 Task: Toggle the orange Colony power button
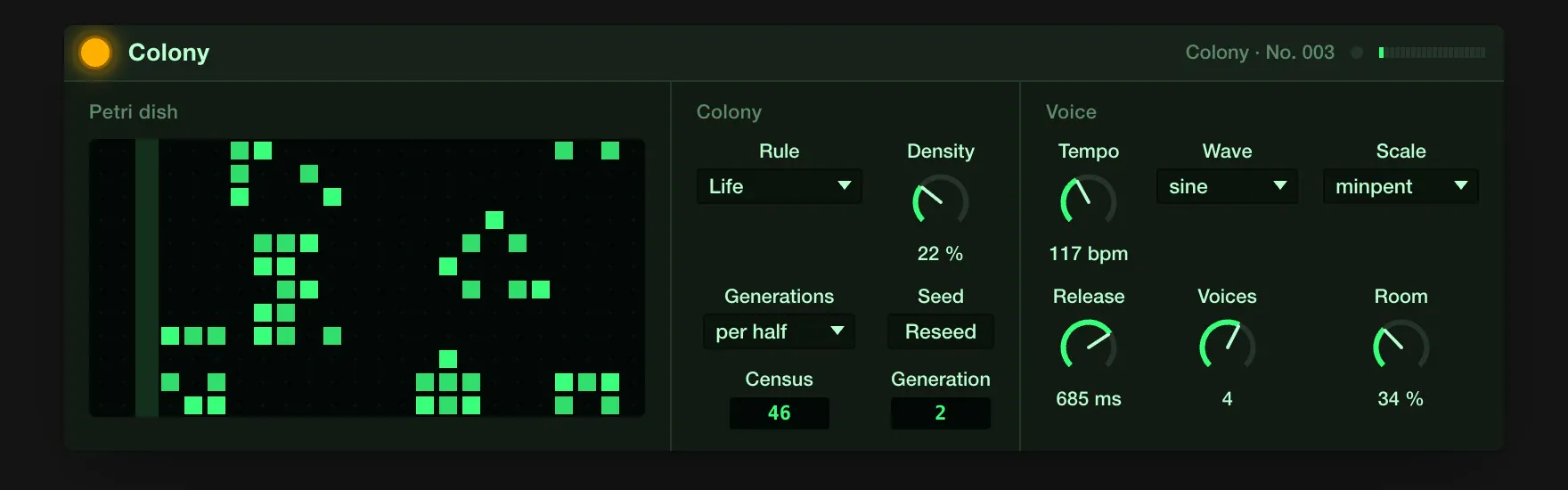click(x=95, y=53)
